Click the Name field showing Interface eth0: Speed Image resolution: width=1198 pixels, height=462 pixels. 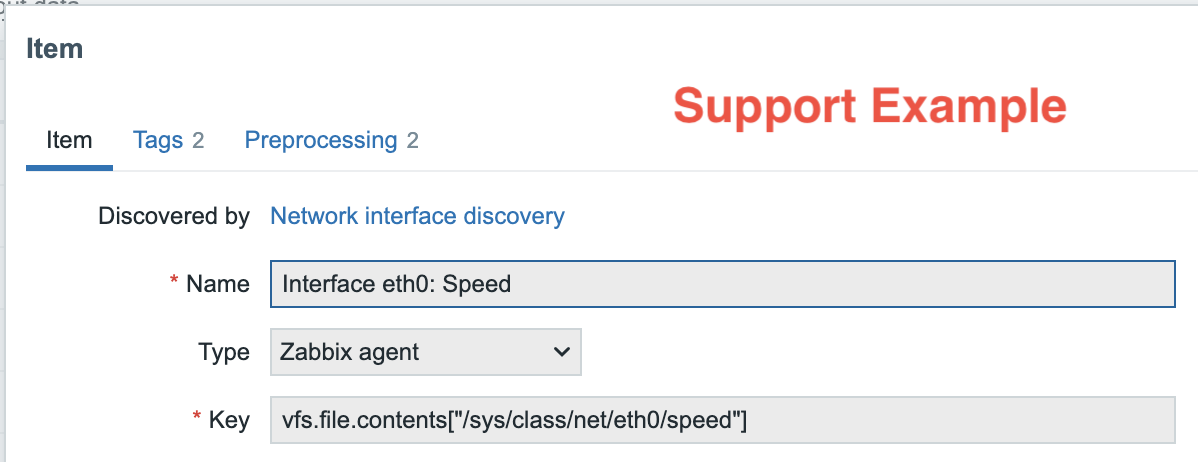[x=722, y=284]
